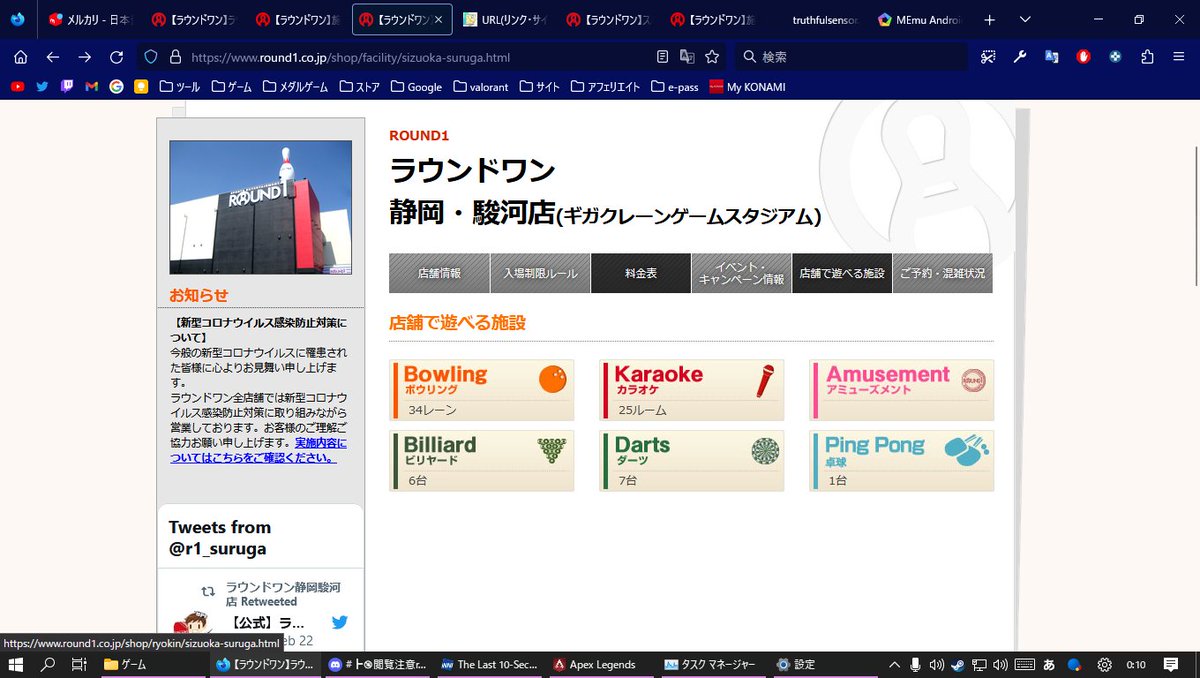Expand the valorant bookmark folder
The height and width of the screenshot is (678, 1200).
click(x=481, y=87)
